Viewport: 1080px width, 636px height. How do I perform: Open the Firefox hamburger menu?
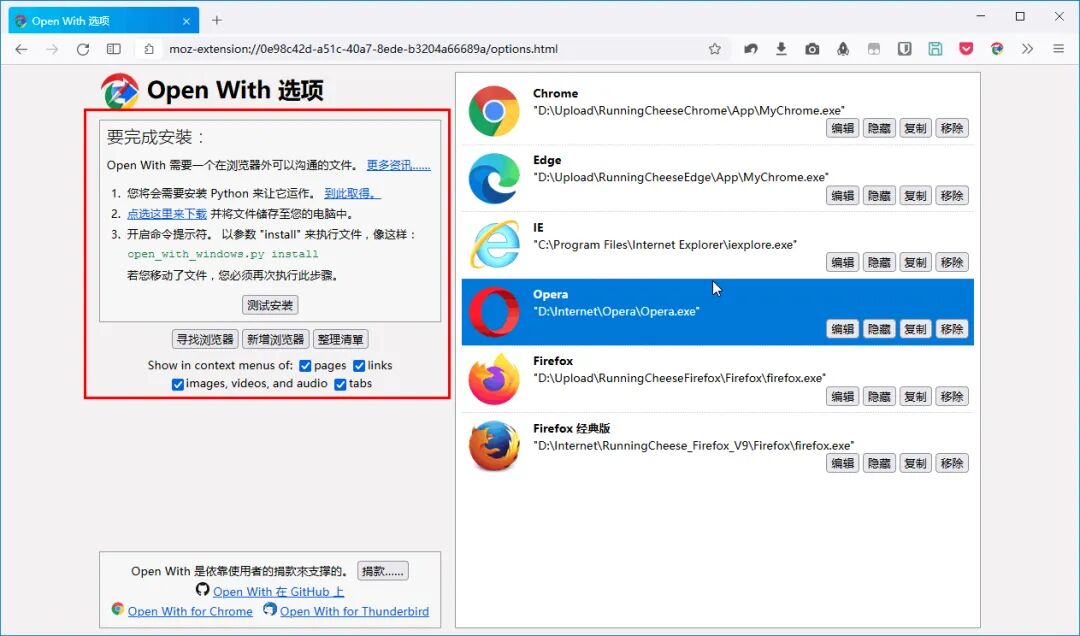pos(1059,49)
